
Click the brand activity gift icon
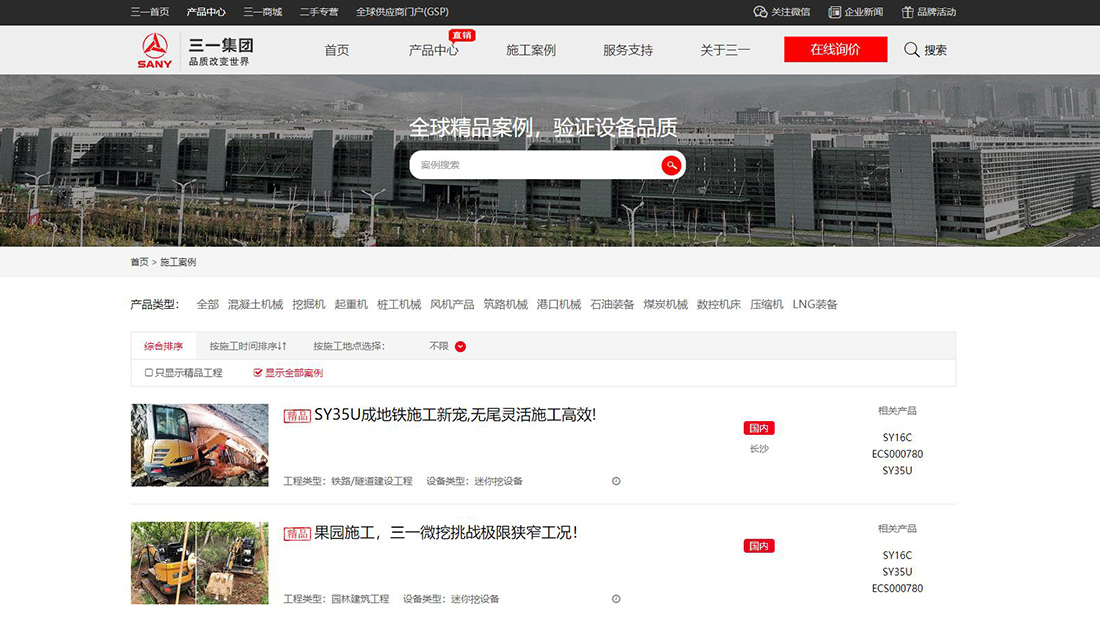[907, 12]
